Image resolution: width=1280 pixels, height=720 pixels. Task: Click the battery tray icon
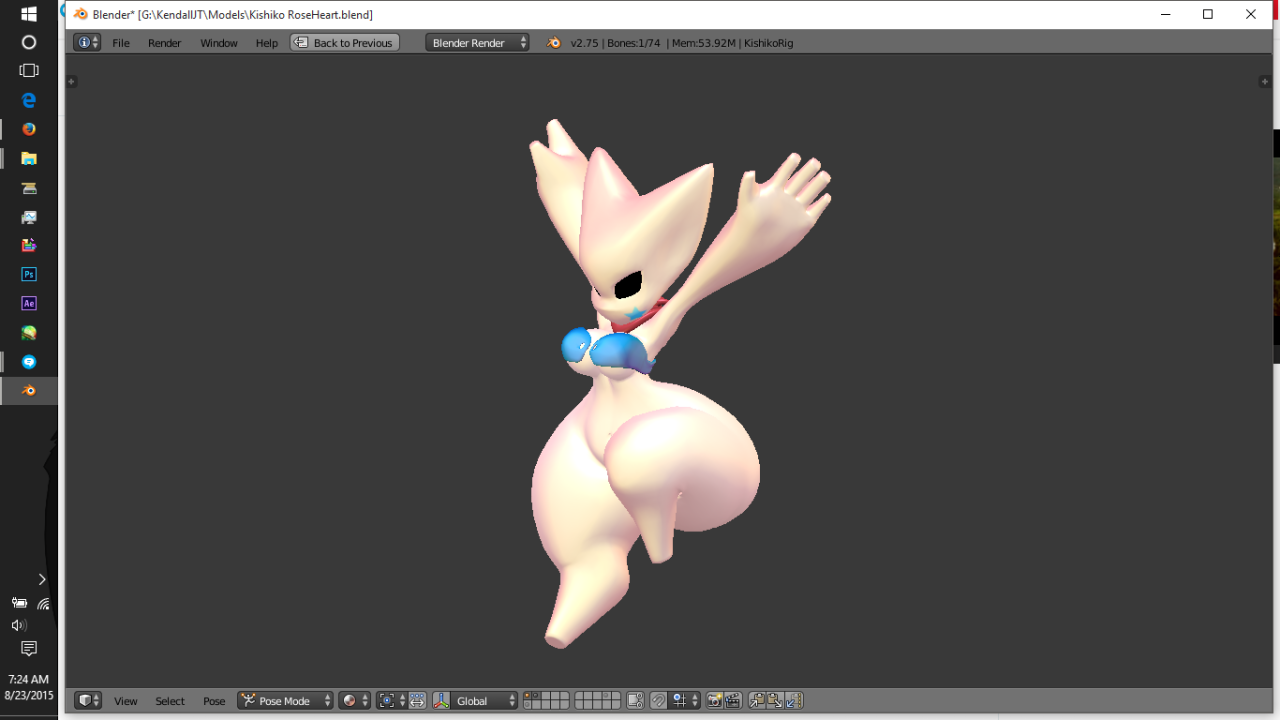[19, 603]
